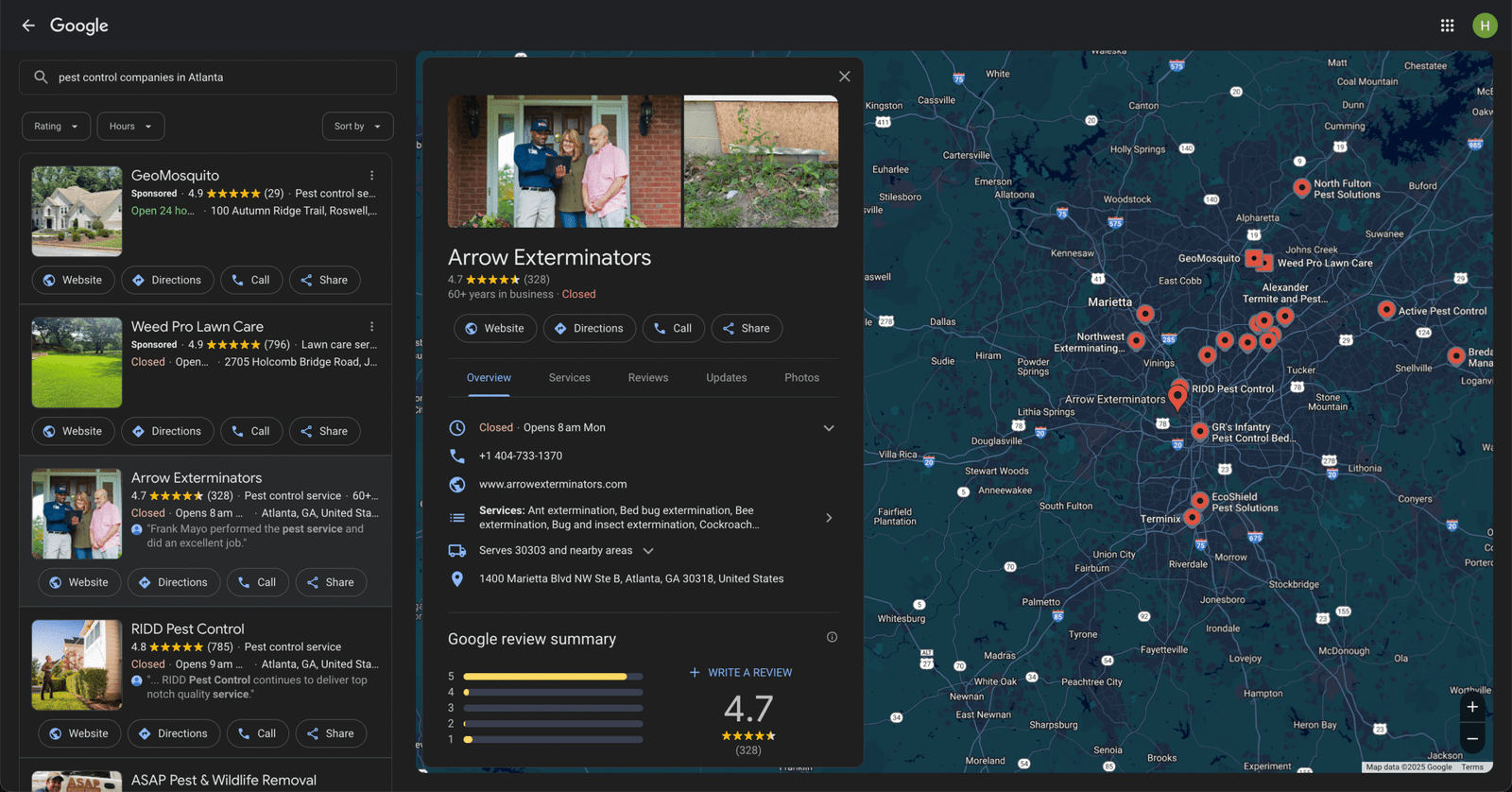The height and width of the screenshot is (792, 1512).
Task: Switch to the Reviews tab
Action: coord(648,378)
